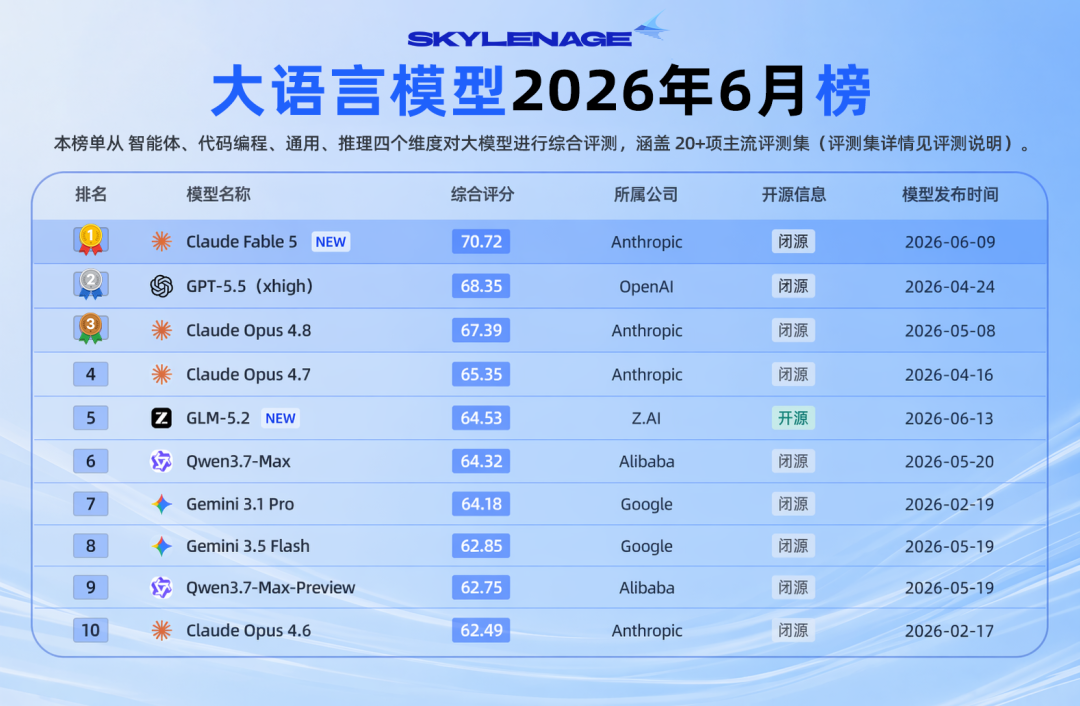Click the 62.75 score badge
1080x706 pixels.
pyautogui.click(x=481, y=588)
